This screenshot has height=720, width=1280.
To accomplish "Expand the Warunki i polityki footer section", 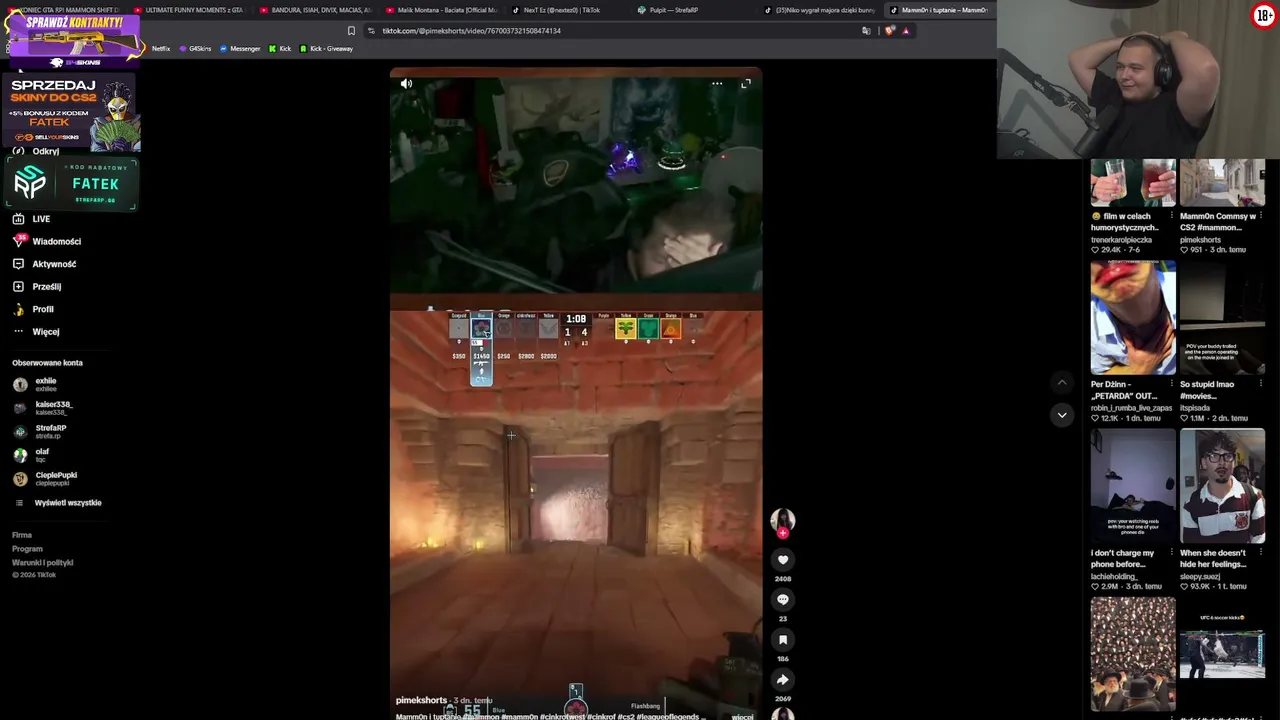I will click(43, 562).
